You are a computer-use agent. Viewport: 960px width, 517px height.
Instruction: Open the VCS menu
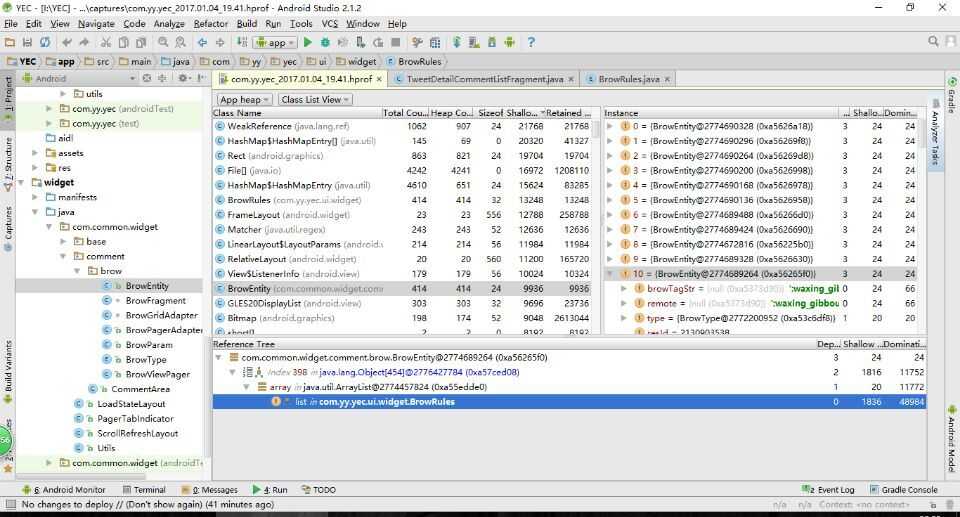(330, 24)
